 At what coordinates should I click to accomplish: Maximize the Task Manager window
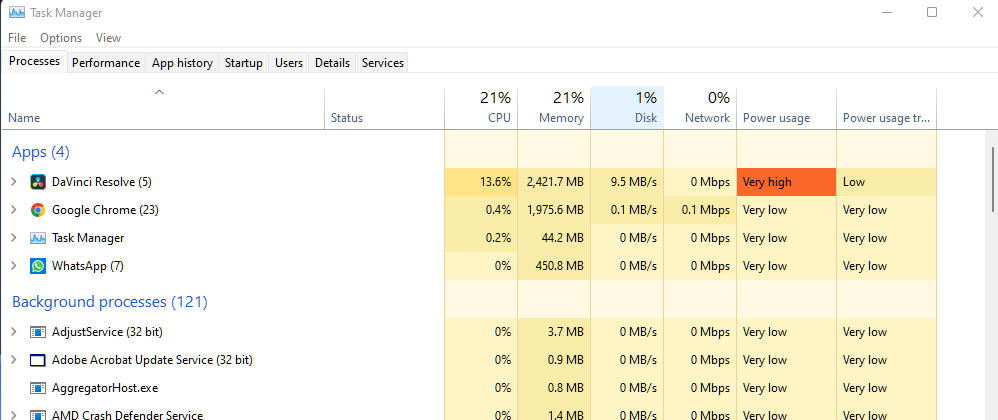tap(932, 12)
